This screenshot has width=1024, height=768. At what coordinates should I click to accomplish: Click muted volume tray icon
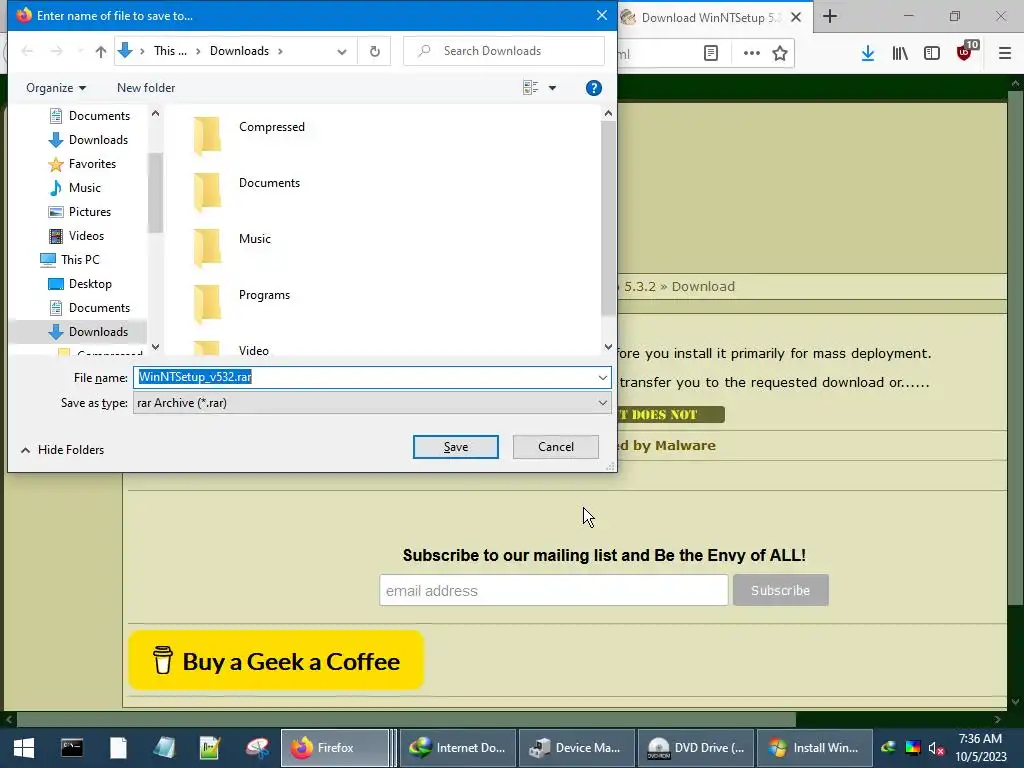point(936,748)
